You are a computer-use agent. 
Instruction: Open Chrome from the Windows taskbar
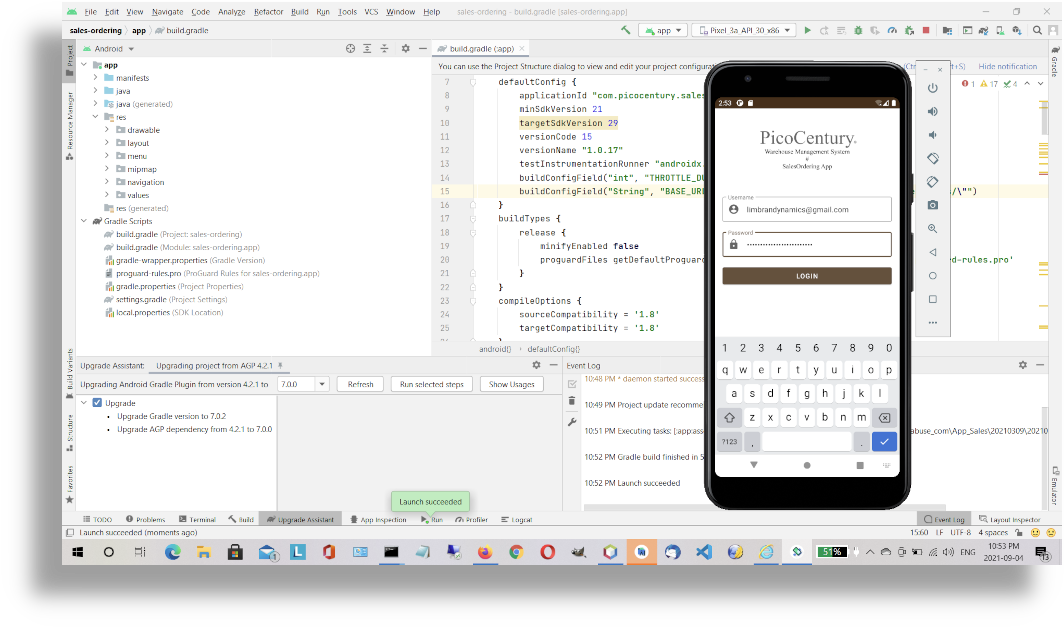point(516,552)
